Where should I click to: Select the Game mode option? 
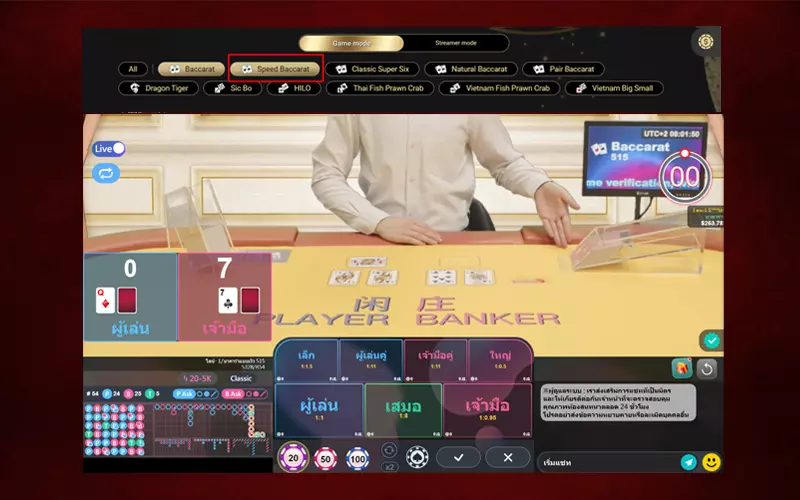point(351,43)
